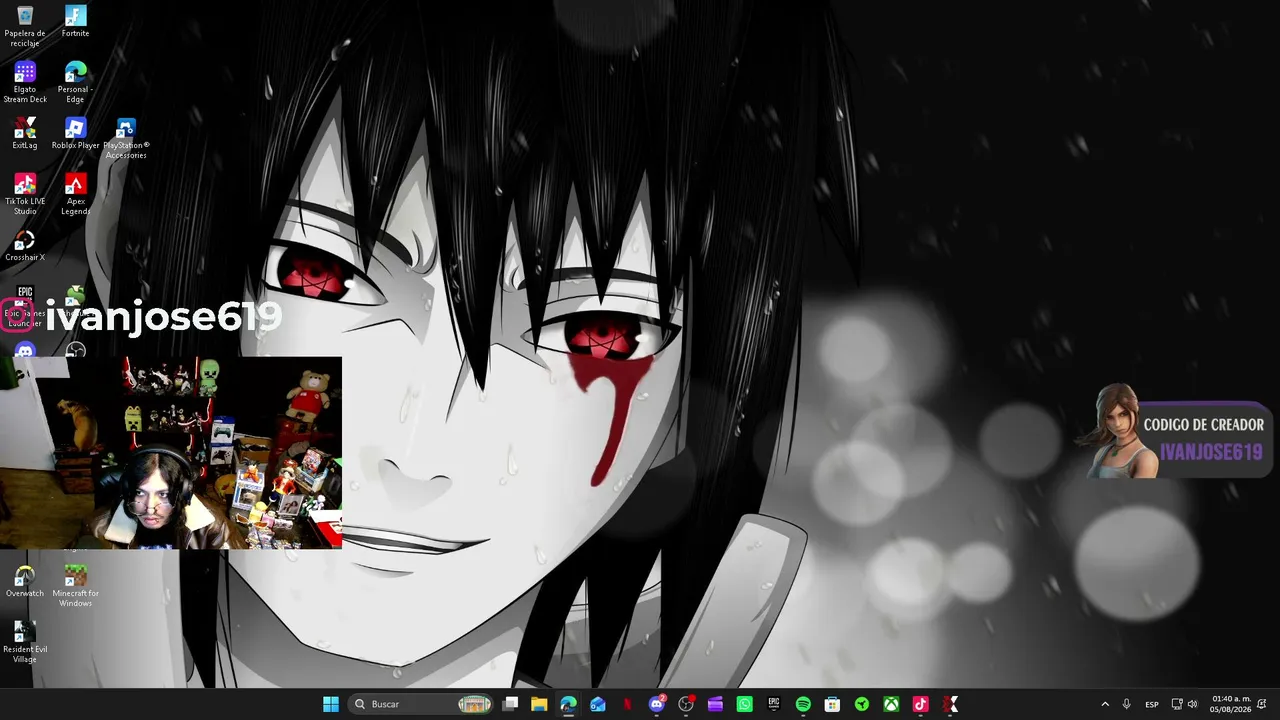Select the ExitLag desktop shortcut
The width and height of the screenshot is (1280, 720).
tap(25, 133)
